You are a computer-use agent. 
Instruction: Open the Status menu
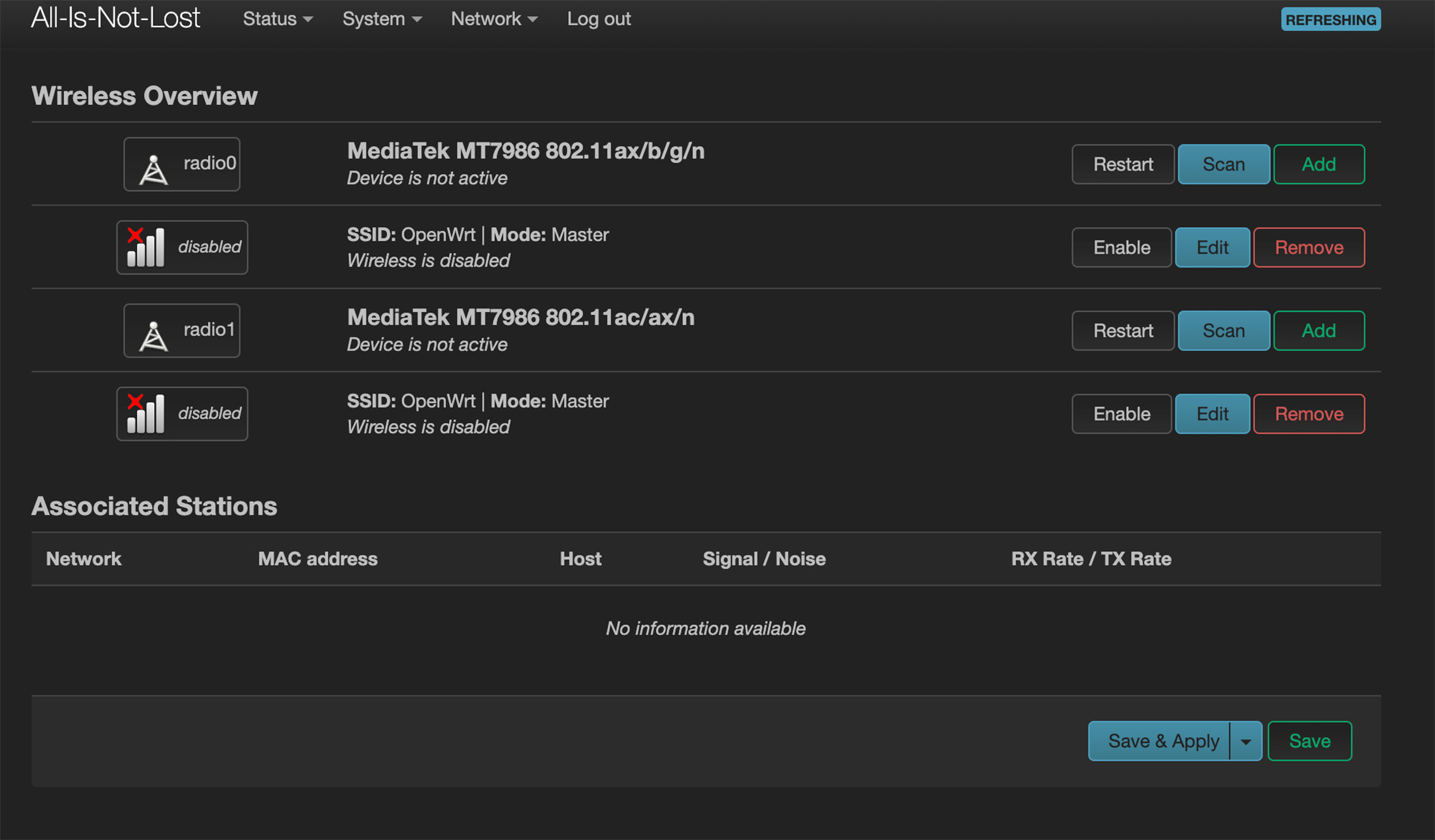tap(277, 19)
